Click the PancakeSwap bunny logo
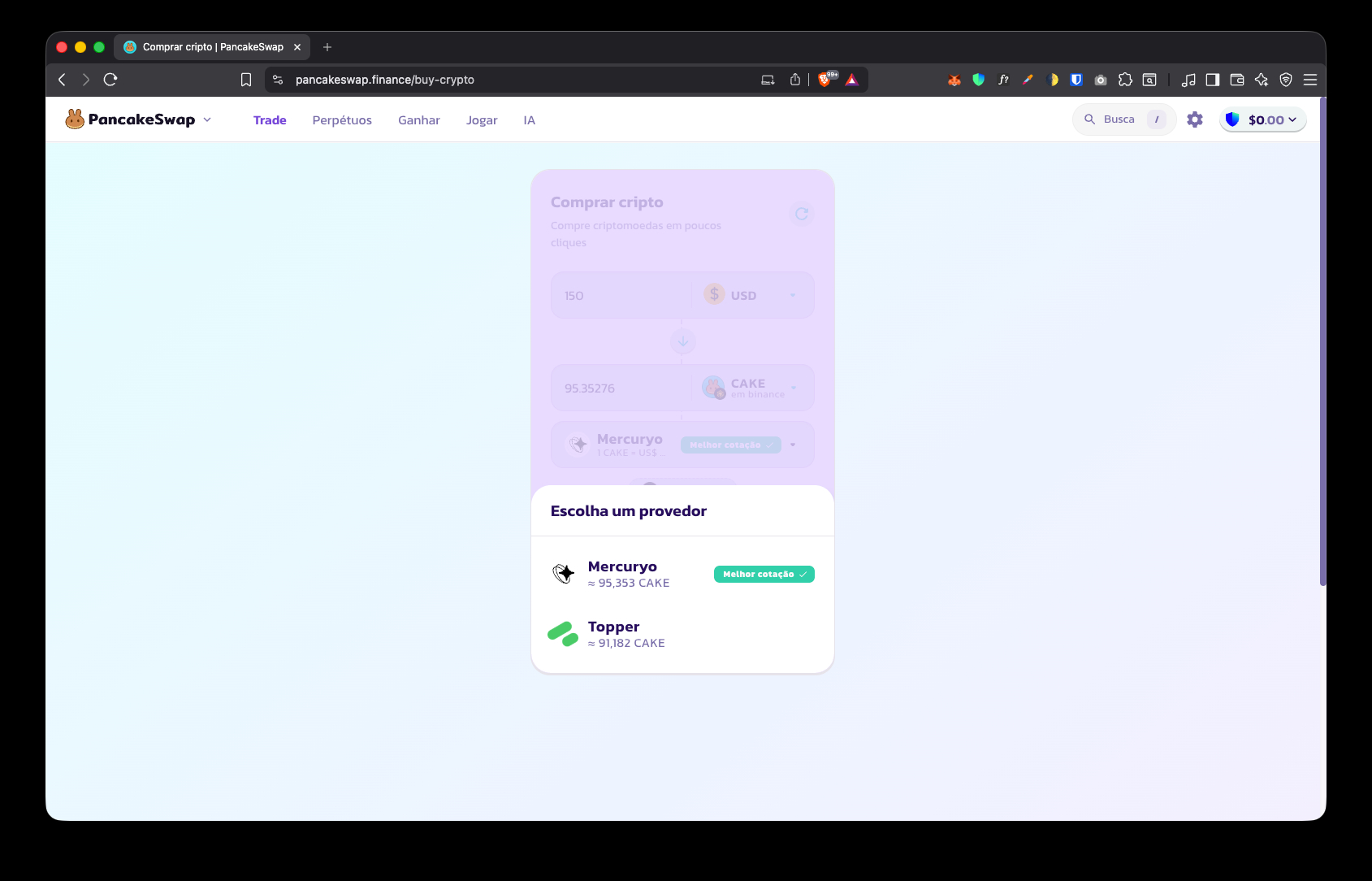1372x881 pixels. click(75, 119)
